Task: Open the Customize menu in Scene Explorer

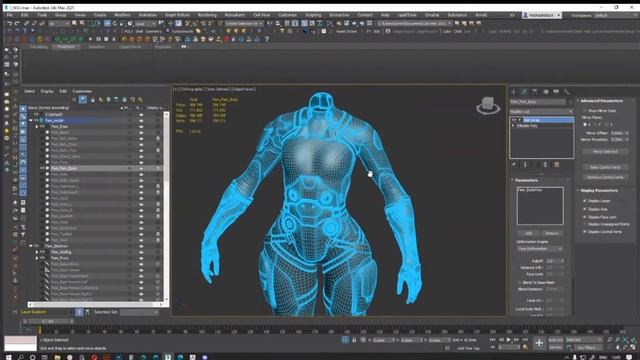Action: (x=82, y=91)
